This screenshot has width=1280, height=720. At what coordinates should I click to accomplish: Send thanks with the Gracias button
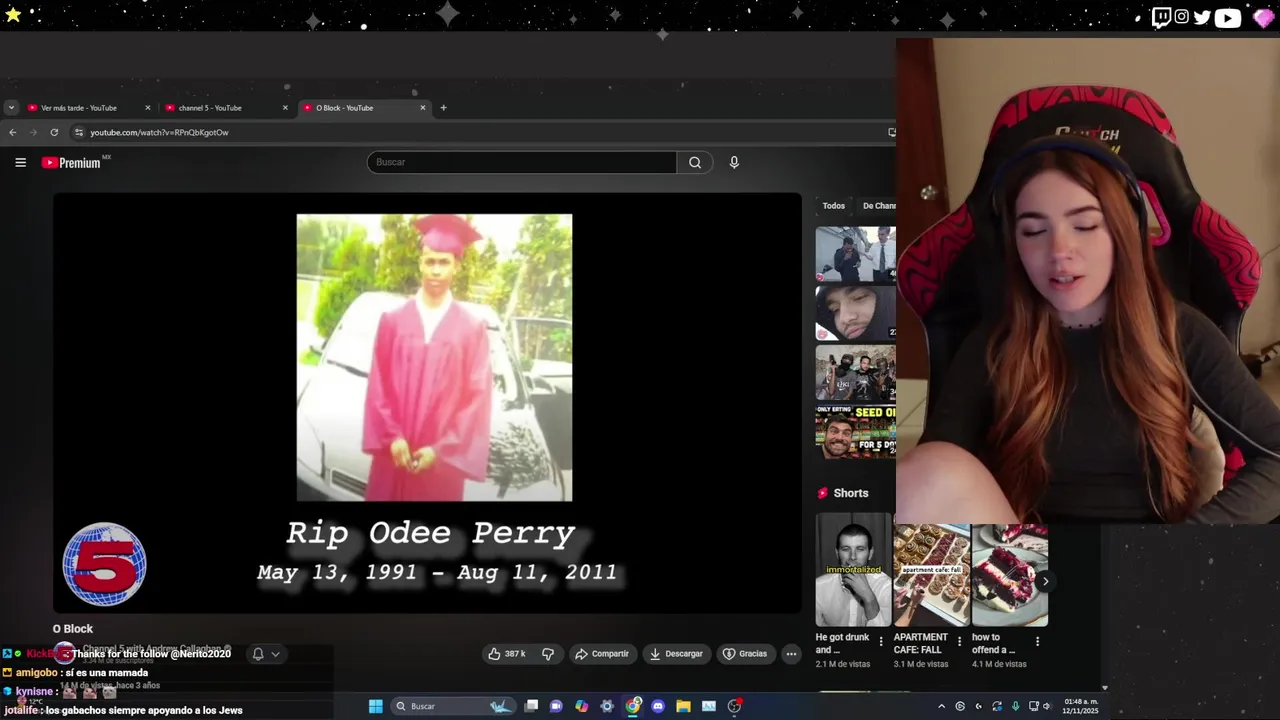tap(745, 654)
